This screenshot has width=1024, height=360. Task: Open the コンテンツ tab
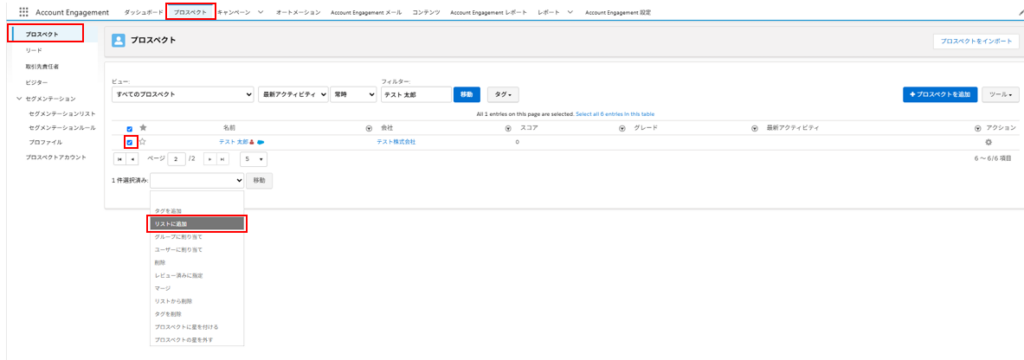pyautogui.click(x=426, y=12)
